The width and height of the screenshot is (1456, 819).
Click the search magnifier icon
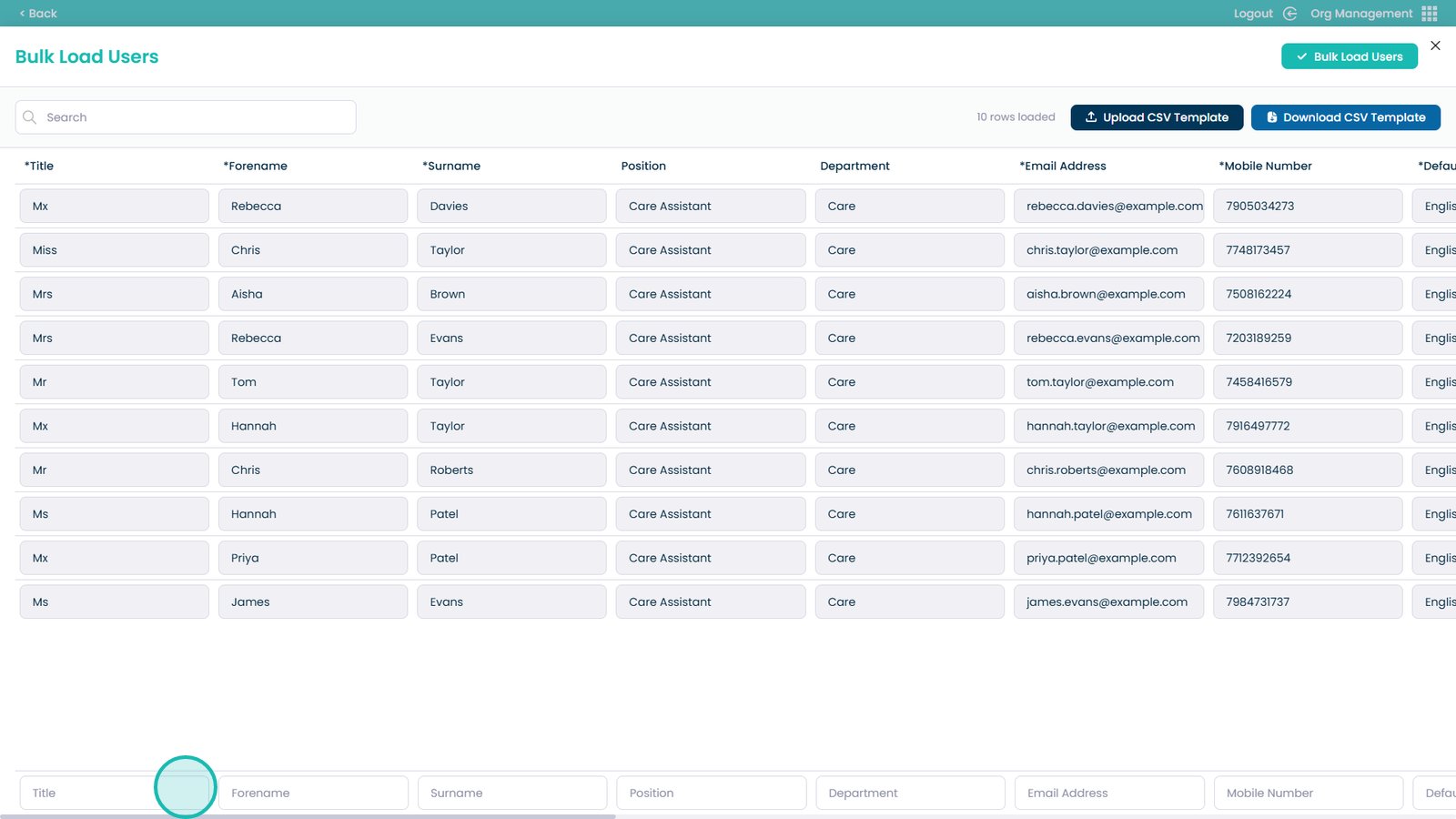coord(30,117)
